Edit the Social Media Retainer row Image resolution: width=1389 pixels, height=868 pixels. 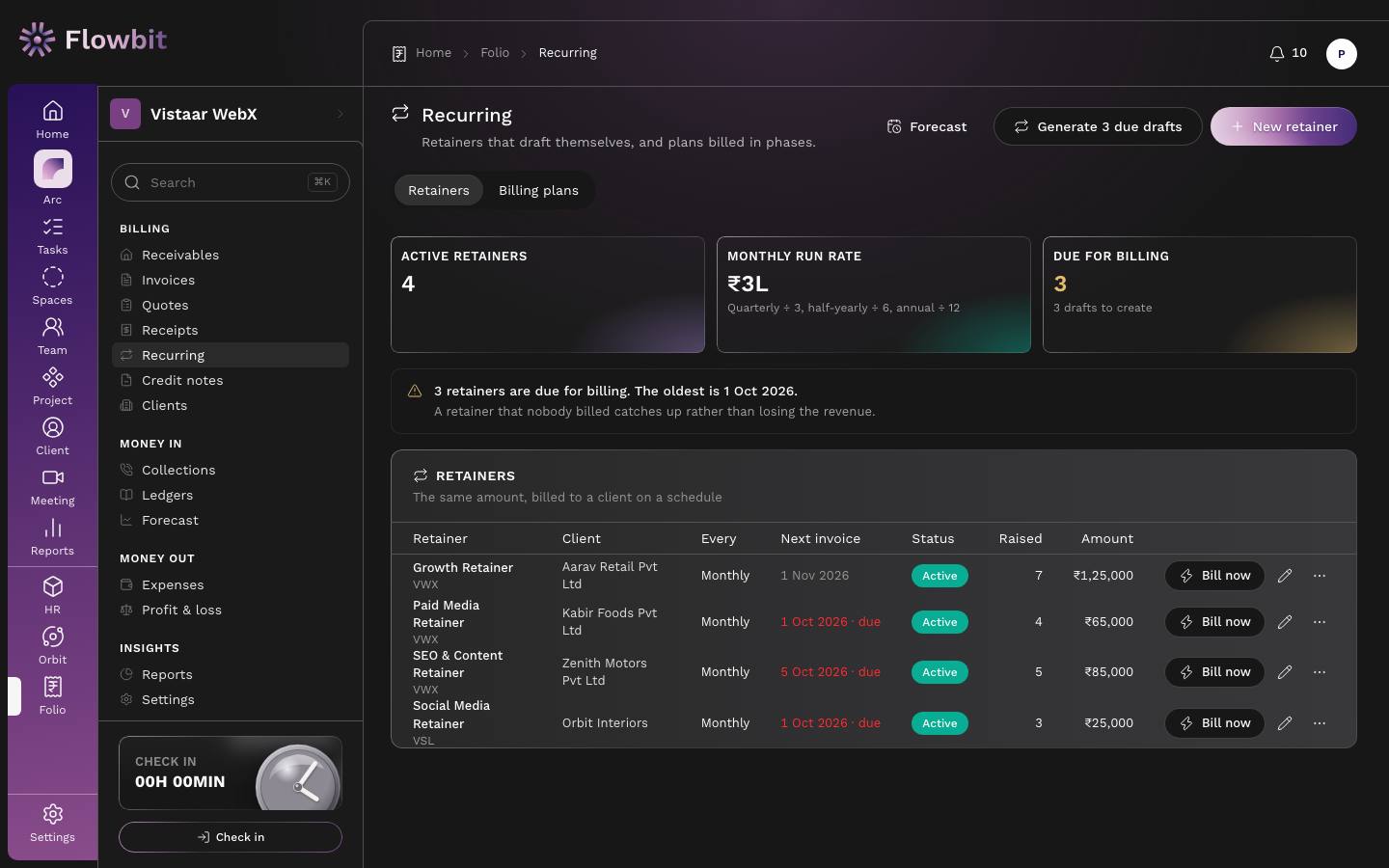tap(1285, 723)
